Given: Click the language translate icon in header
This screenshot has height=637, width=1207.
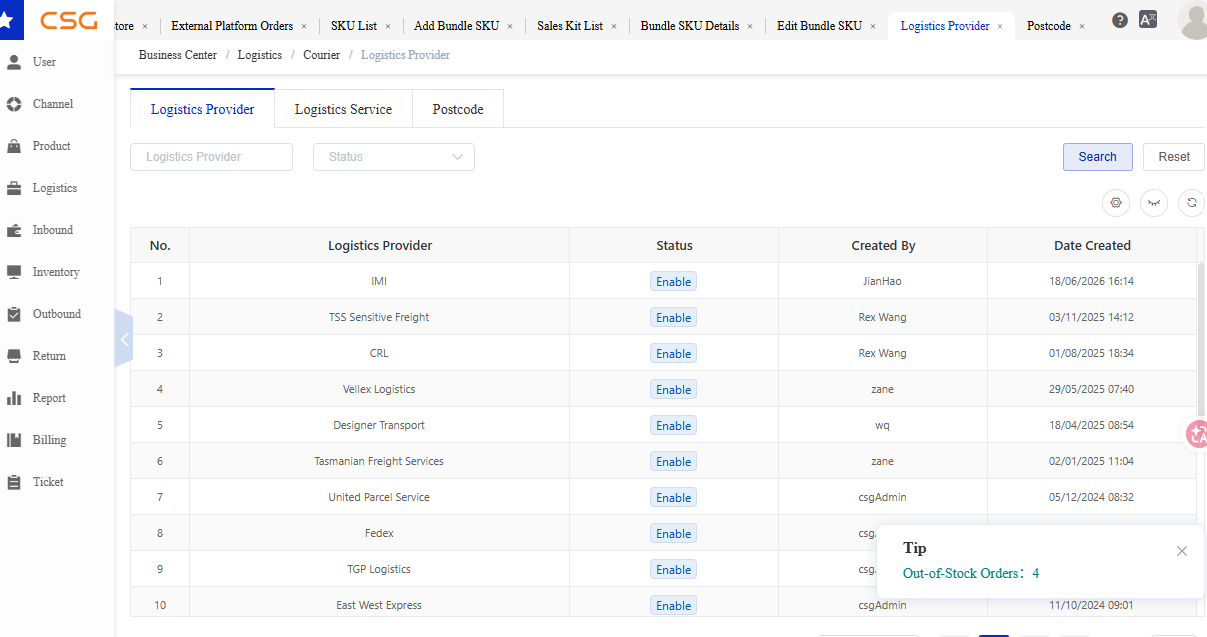Looking at the screenshot, I should [x=1148, y=19].
